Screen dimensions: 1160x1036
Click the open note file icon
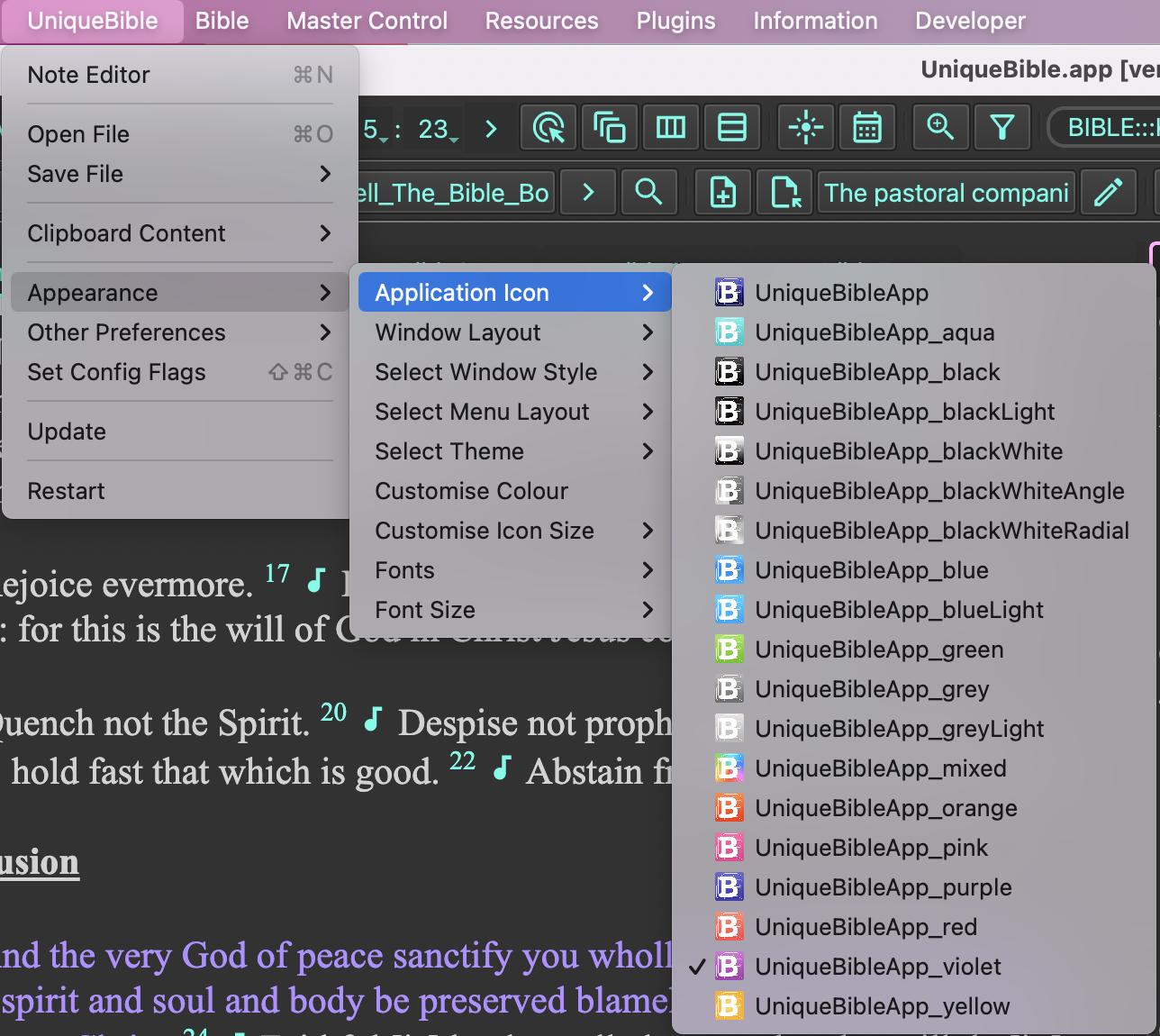785,193
